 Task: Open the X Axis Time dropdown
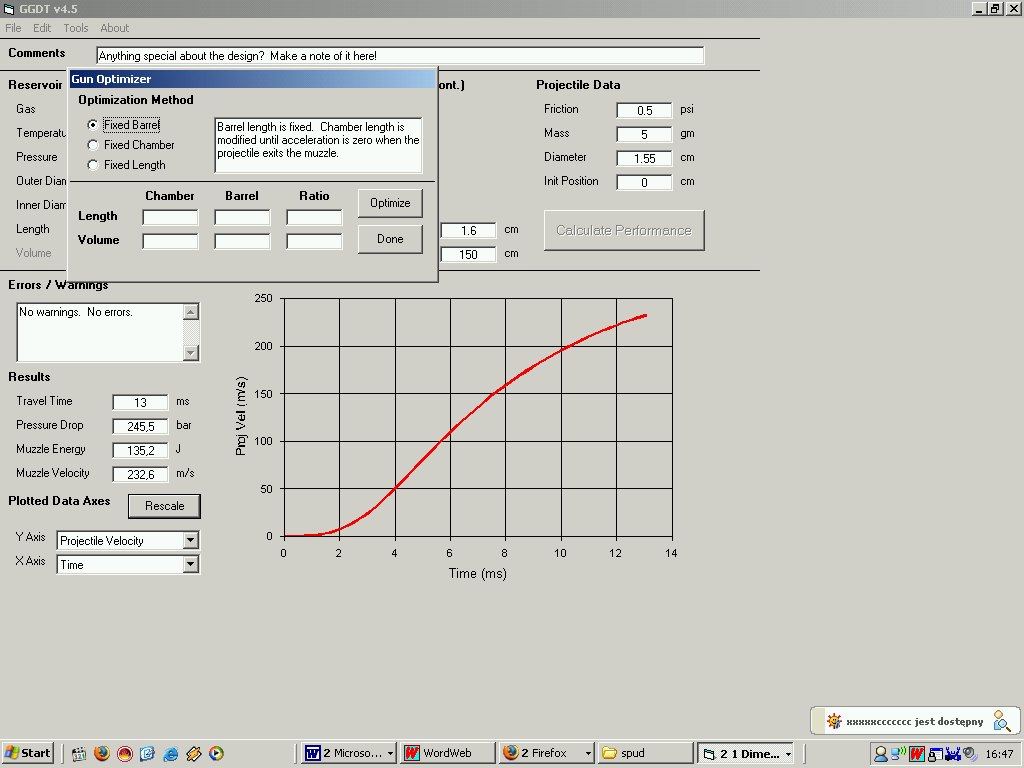(191, 565)
